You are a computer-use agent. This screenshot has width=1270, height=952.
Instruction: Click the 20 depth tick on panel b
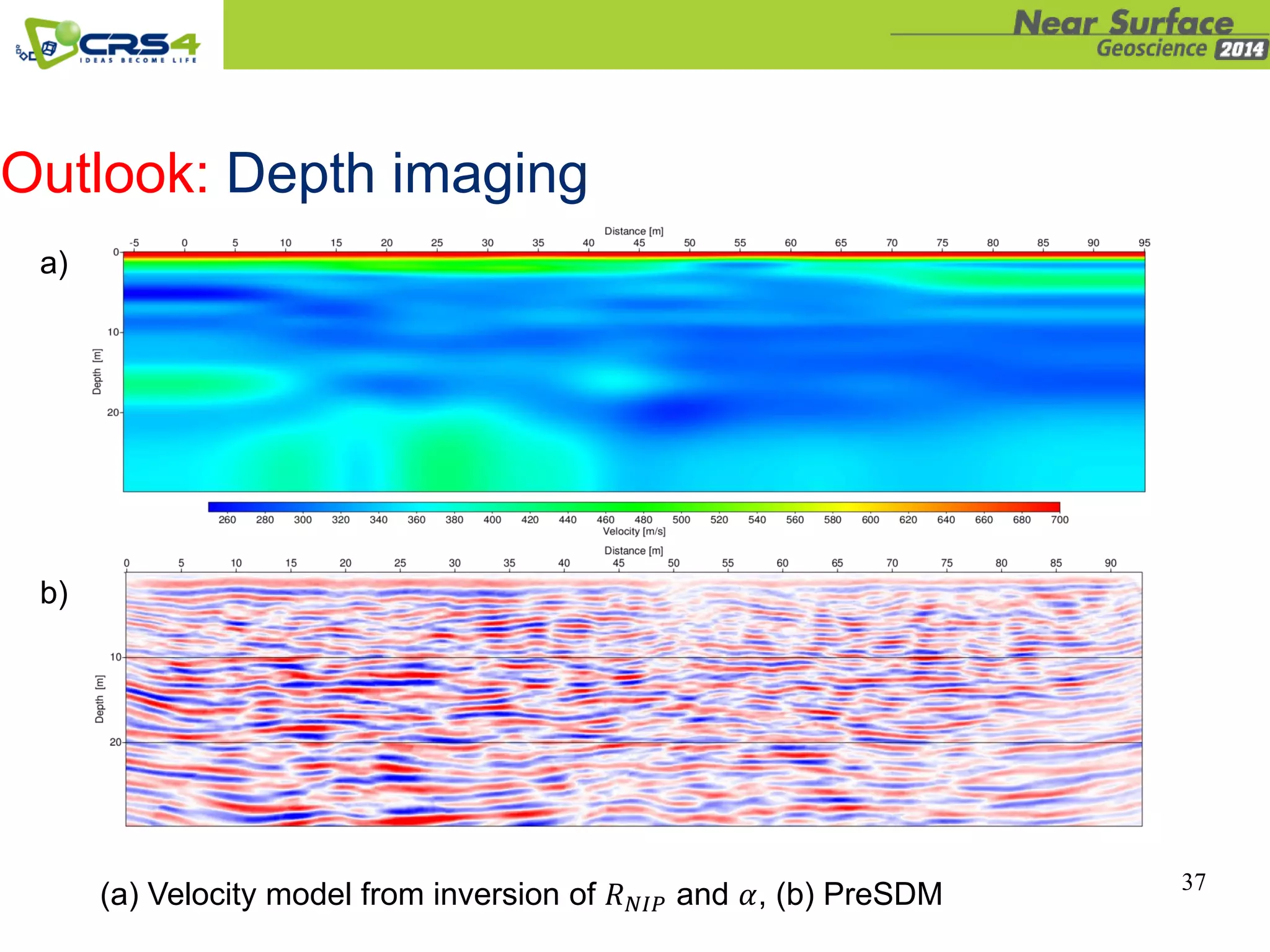(x=115, y=742)
